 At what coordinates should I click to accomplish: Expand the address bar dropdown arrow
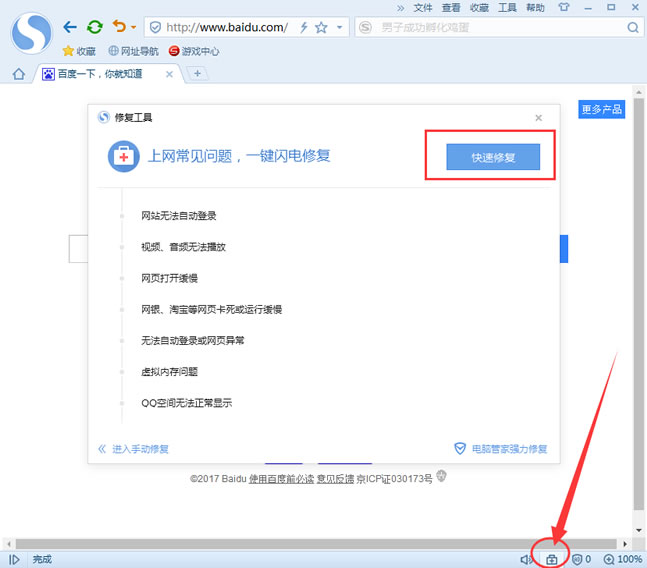tap(340, 28)
